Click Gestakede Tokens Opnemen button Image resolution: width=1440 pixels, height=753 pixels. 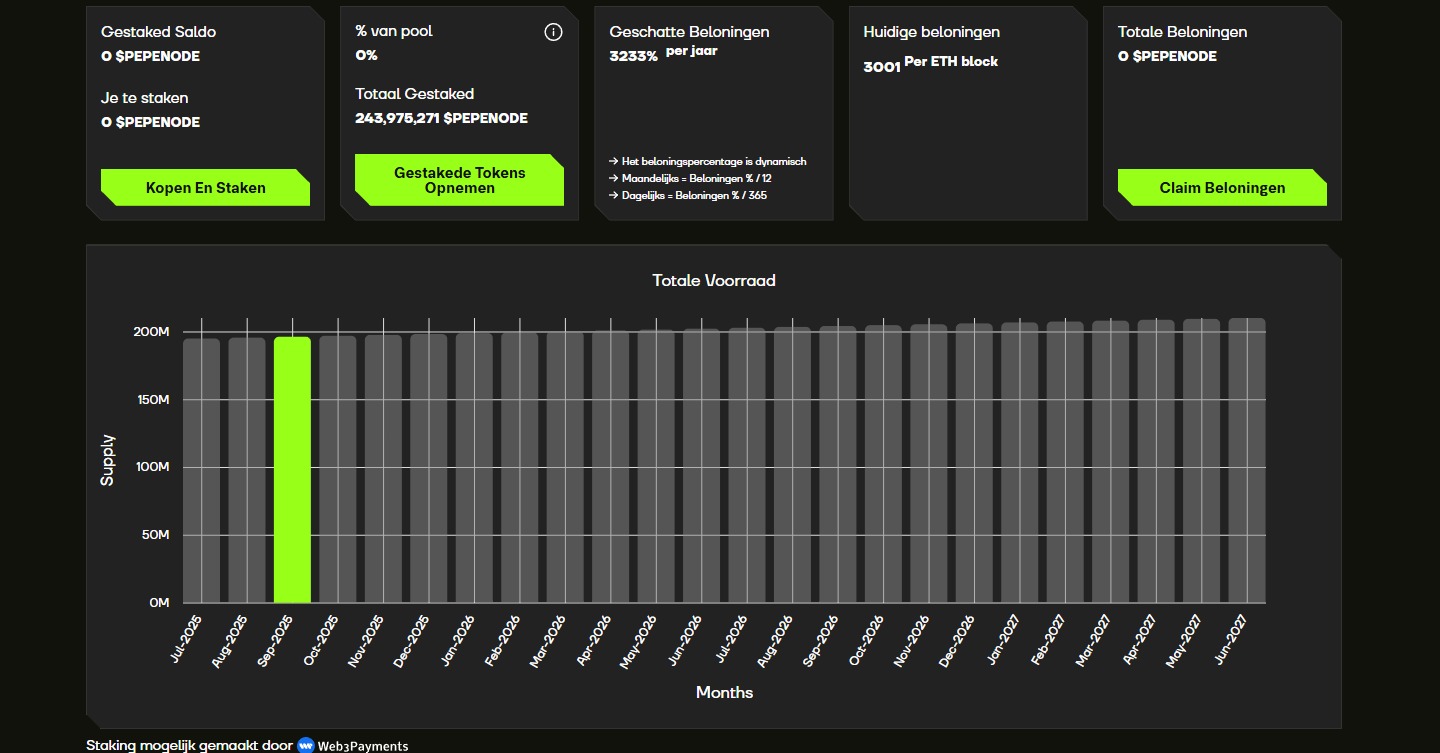pos(459,180)
